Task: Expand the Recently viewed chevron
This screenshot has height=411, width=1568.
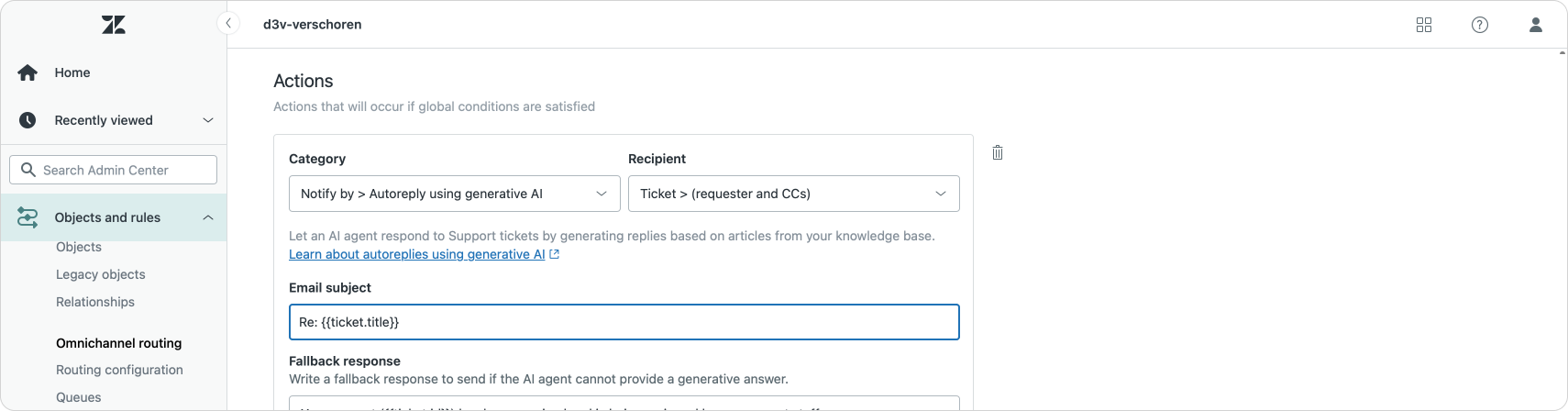Action: pyautogui.click(x=208, y=120)
